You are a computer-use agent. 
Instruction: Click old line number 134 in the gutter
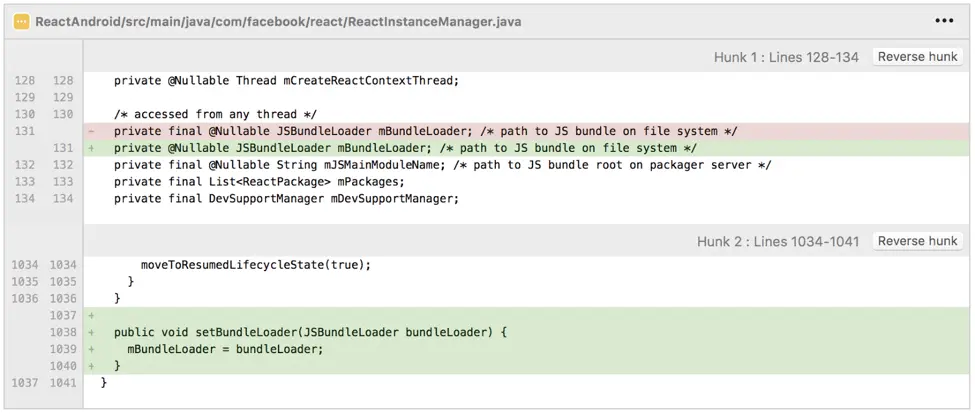25,198
